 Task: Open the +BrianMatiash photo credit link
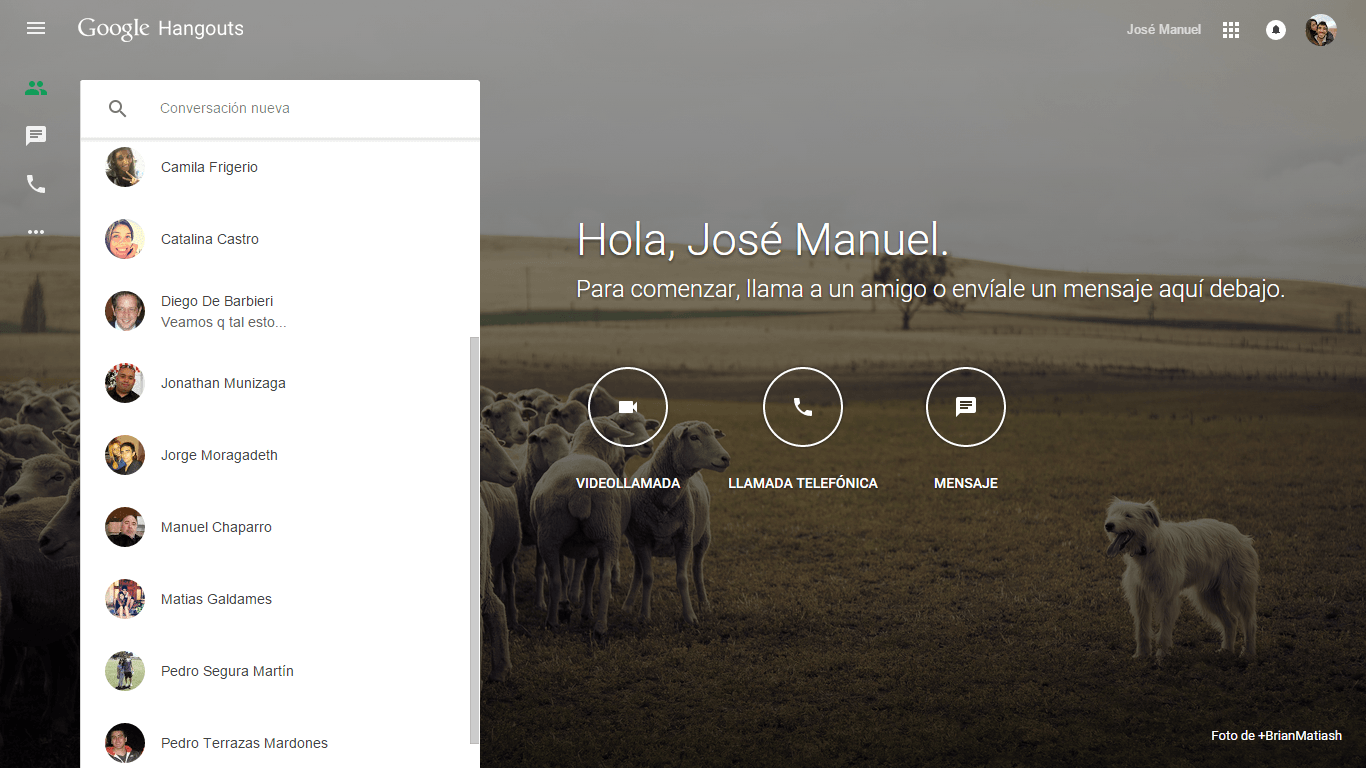click(1300, 736)
